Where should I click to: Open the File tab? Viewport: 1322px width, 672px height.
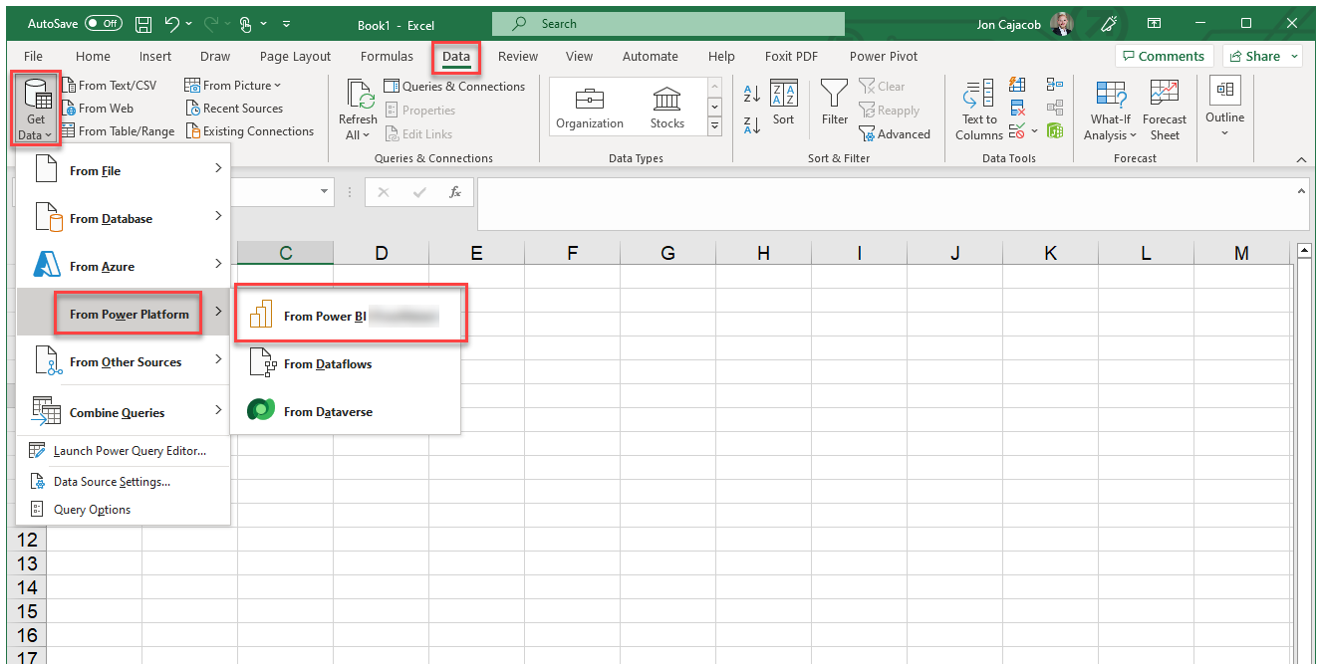pyautogui.click(x=33, y=56)
